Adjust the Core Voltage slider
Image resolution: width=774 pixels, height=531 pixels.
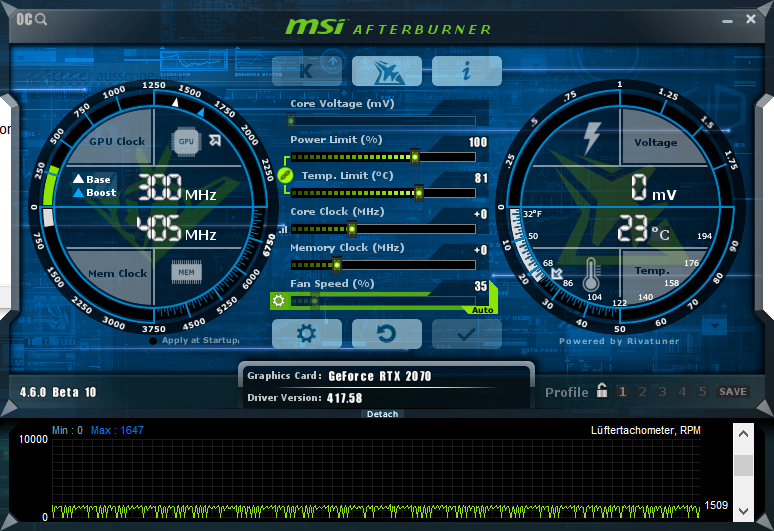(382, 121)
